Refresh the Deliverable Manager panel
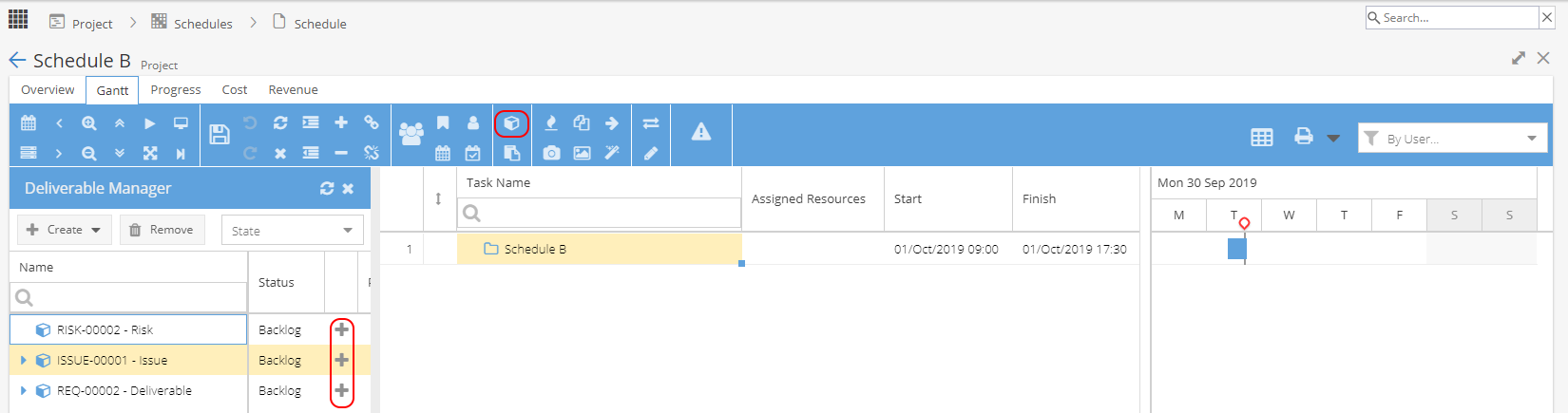This screenshot has height=413, width=1568. coord(327,188)
